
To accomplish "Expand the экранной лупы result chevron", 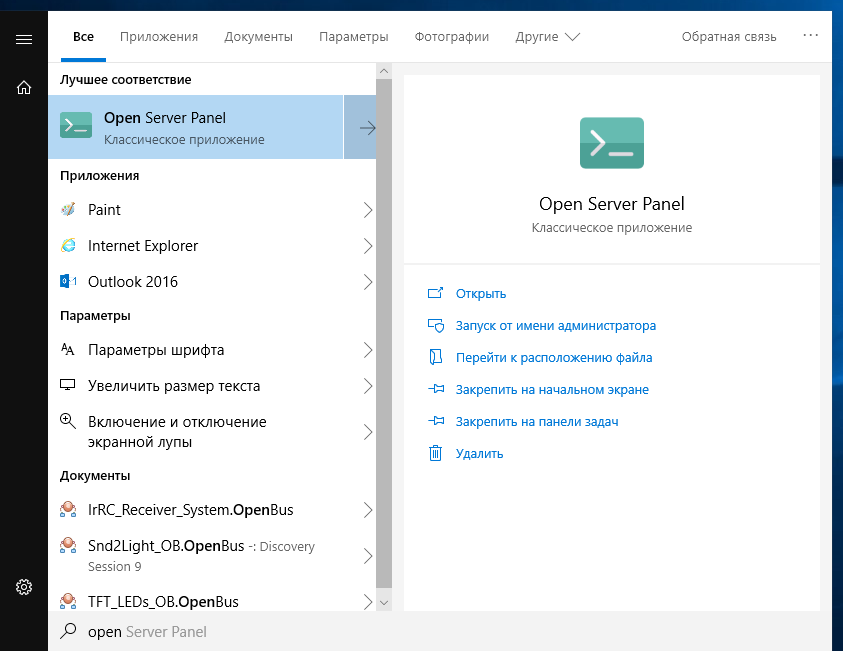I will (x=368, y=432).
